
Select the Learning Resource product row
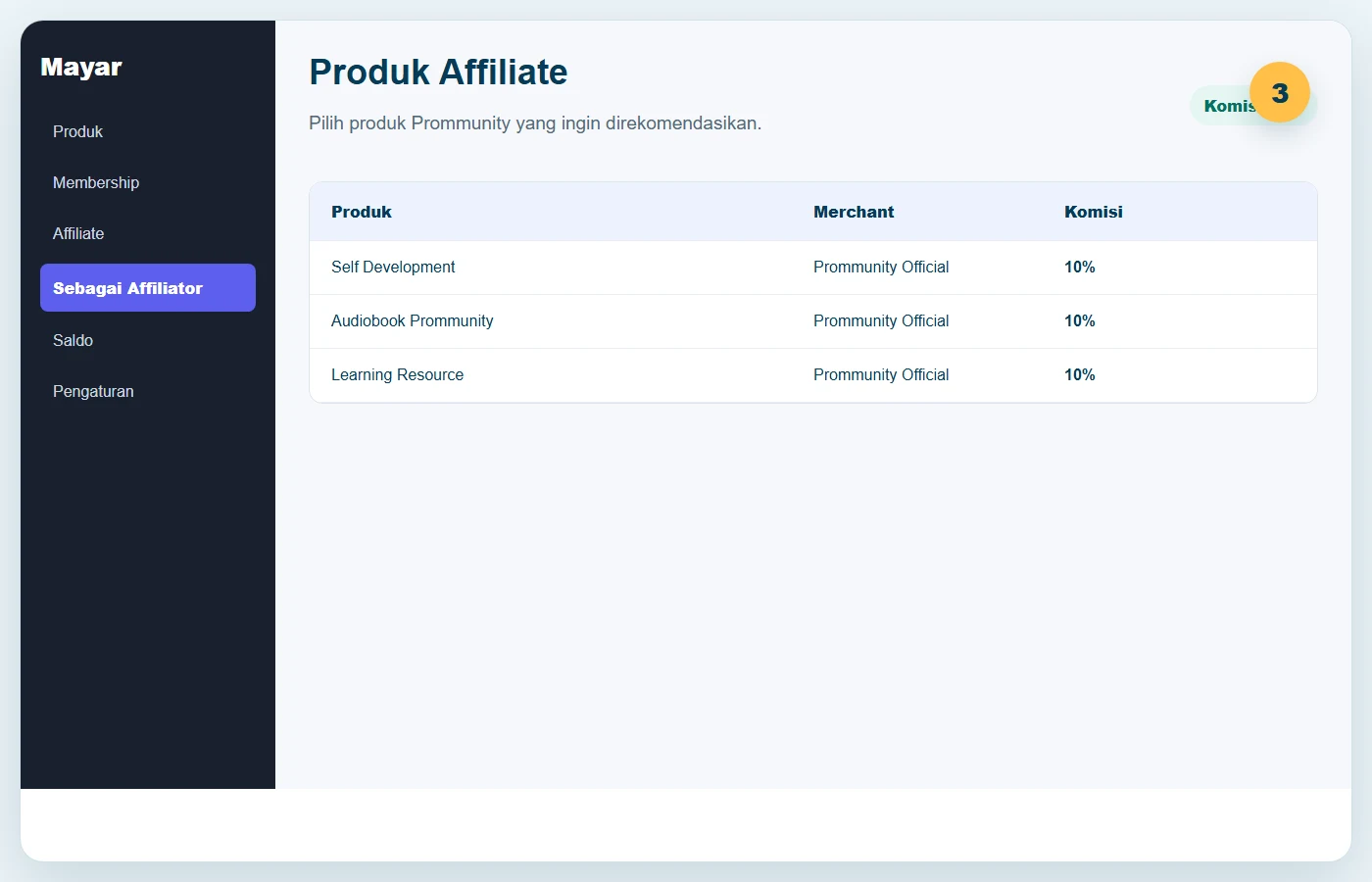tap(812, 375)
